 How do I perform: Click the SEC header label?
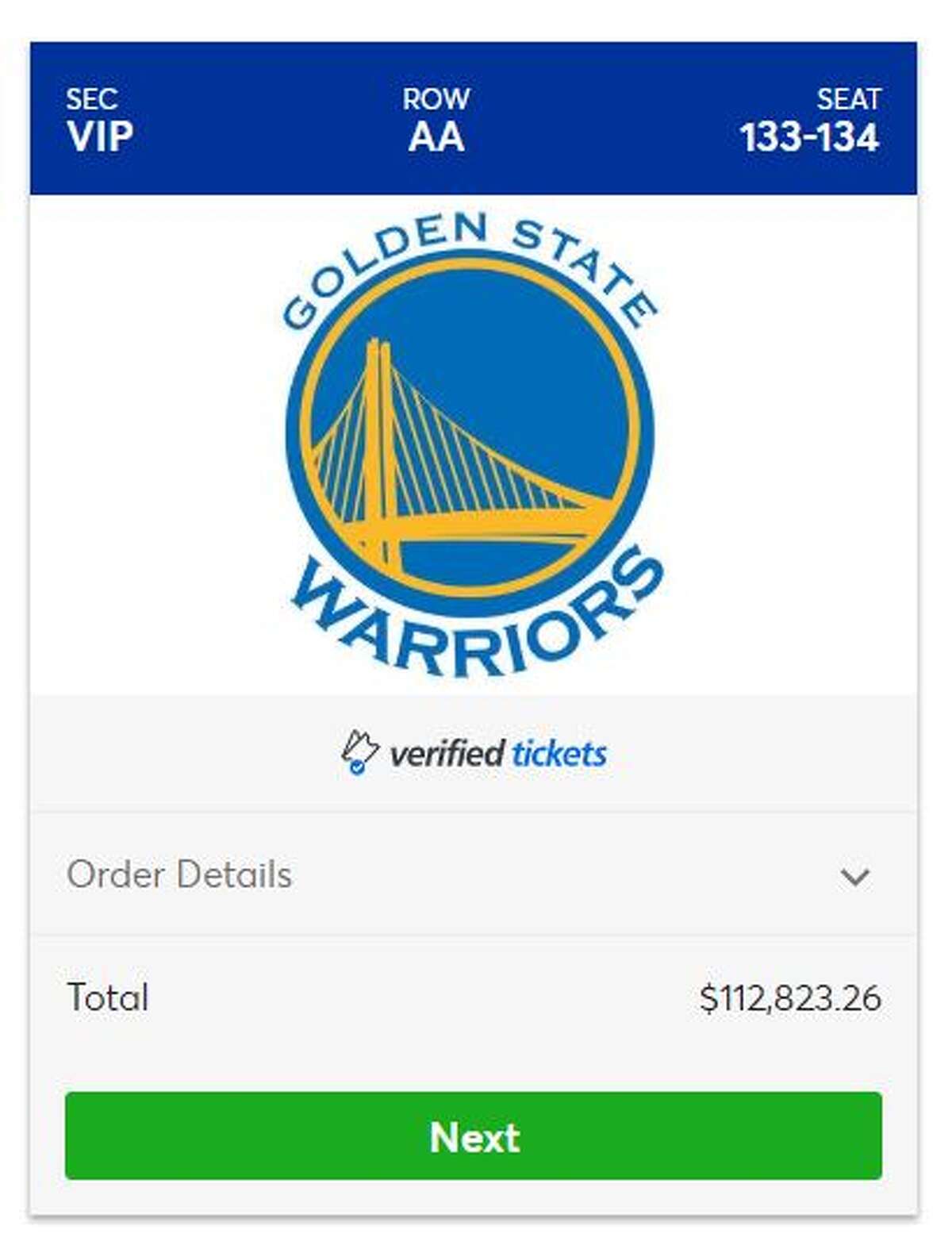(92, 99)
